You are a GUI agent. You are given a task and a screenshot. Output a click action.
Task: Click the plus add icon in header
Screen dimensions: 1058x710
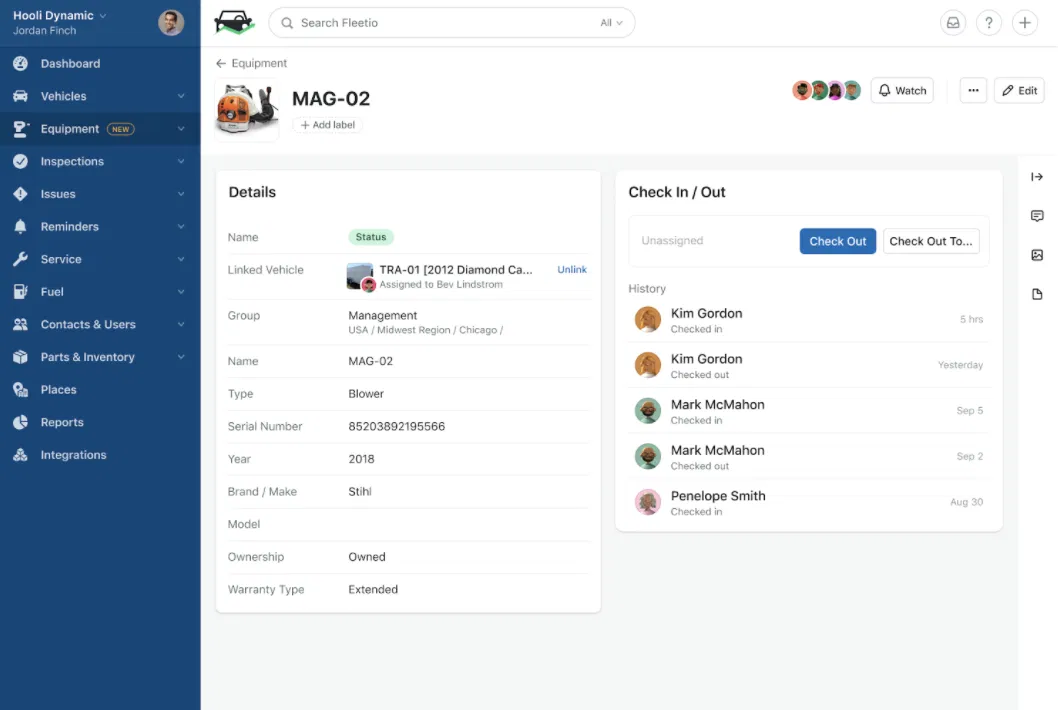click(1024, 23)
